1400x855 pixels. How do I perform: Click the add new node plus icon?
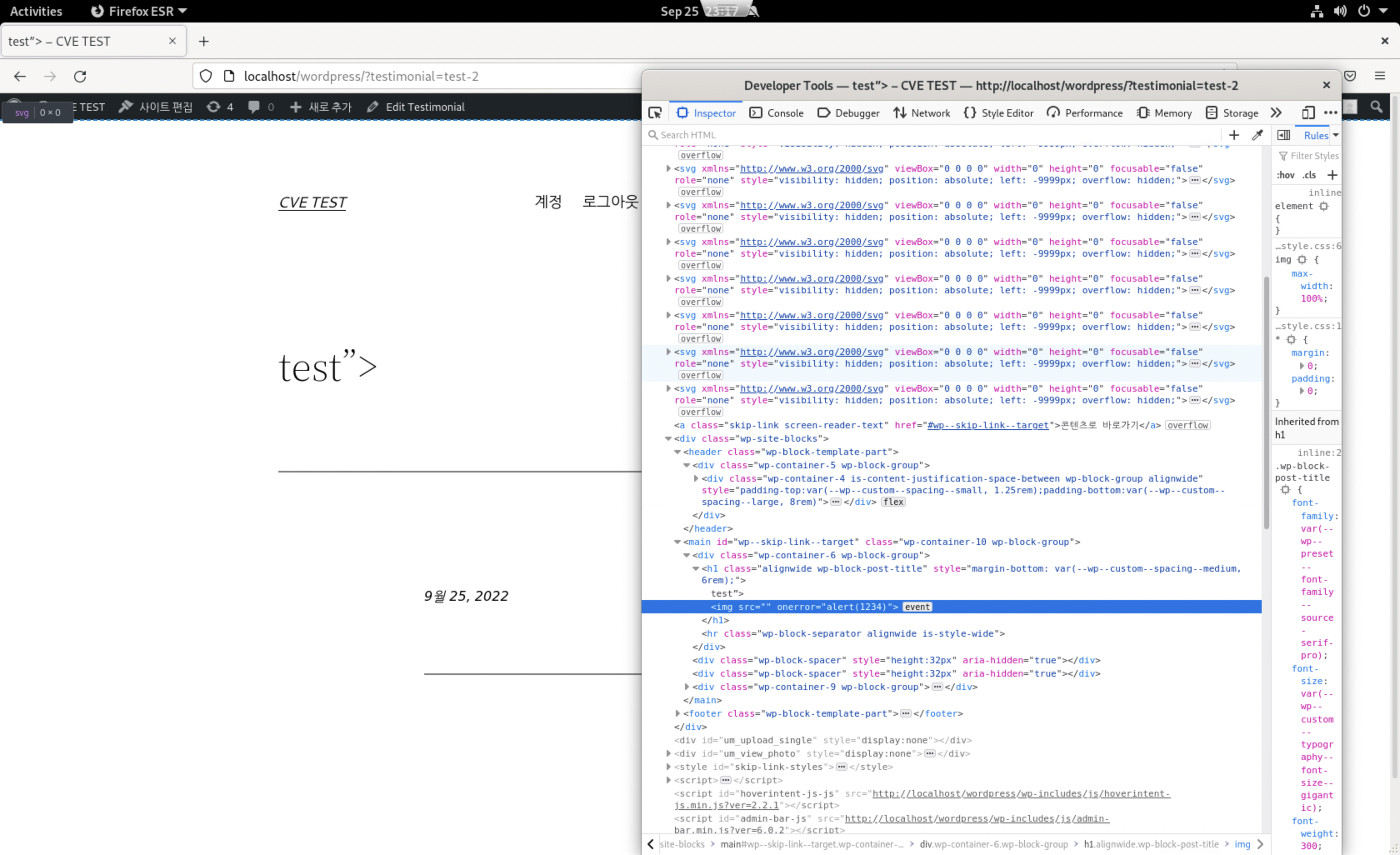pos(1234,135)
